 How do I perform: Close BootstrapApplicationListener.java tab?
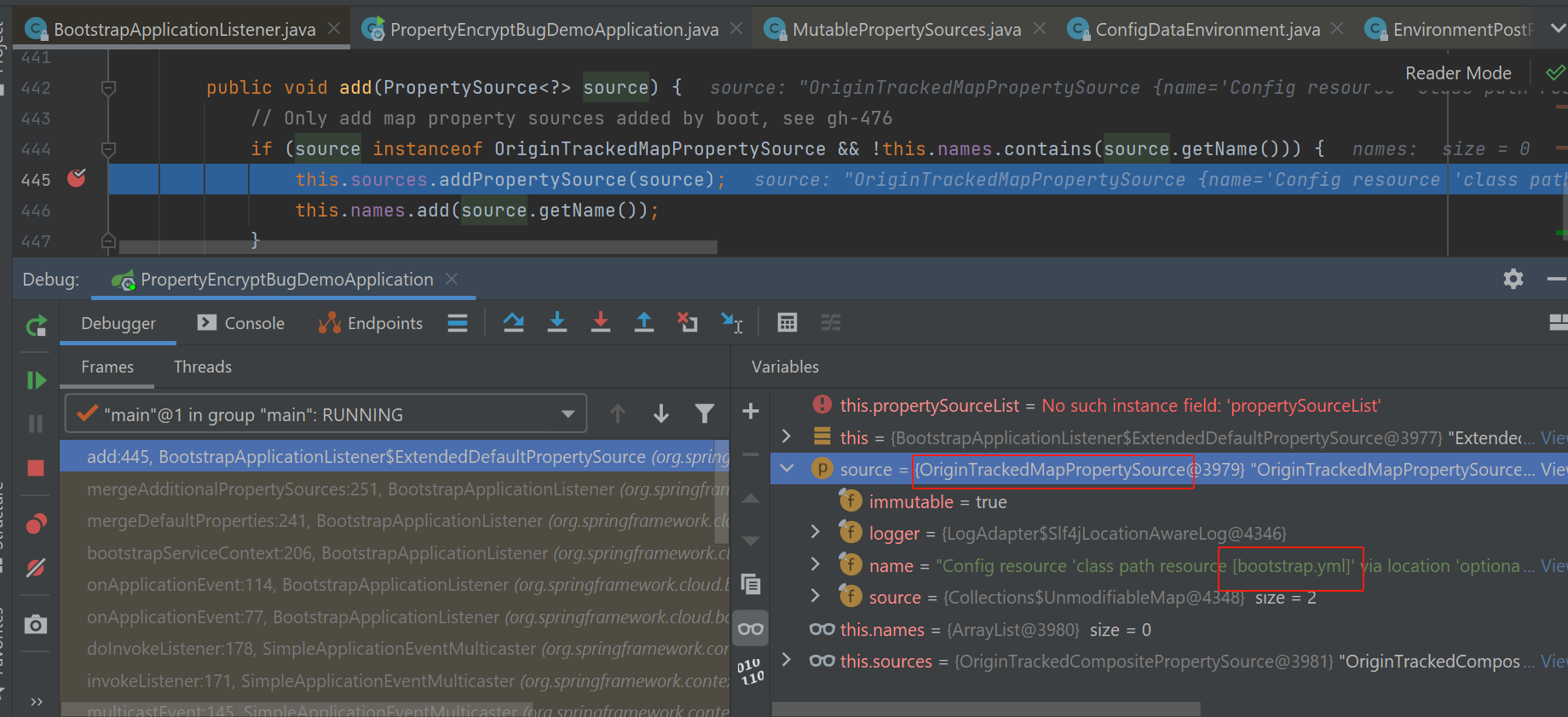pyautogui.click(x=335, y=28)
